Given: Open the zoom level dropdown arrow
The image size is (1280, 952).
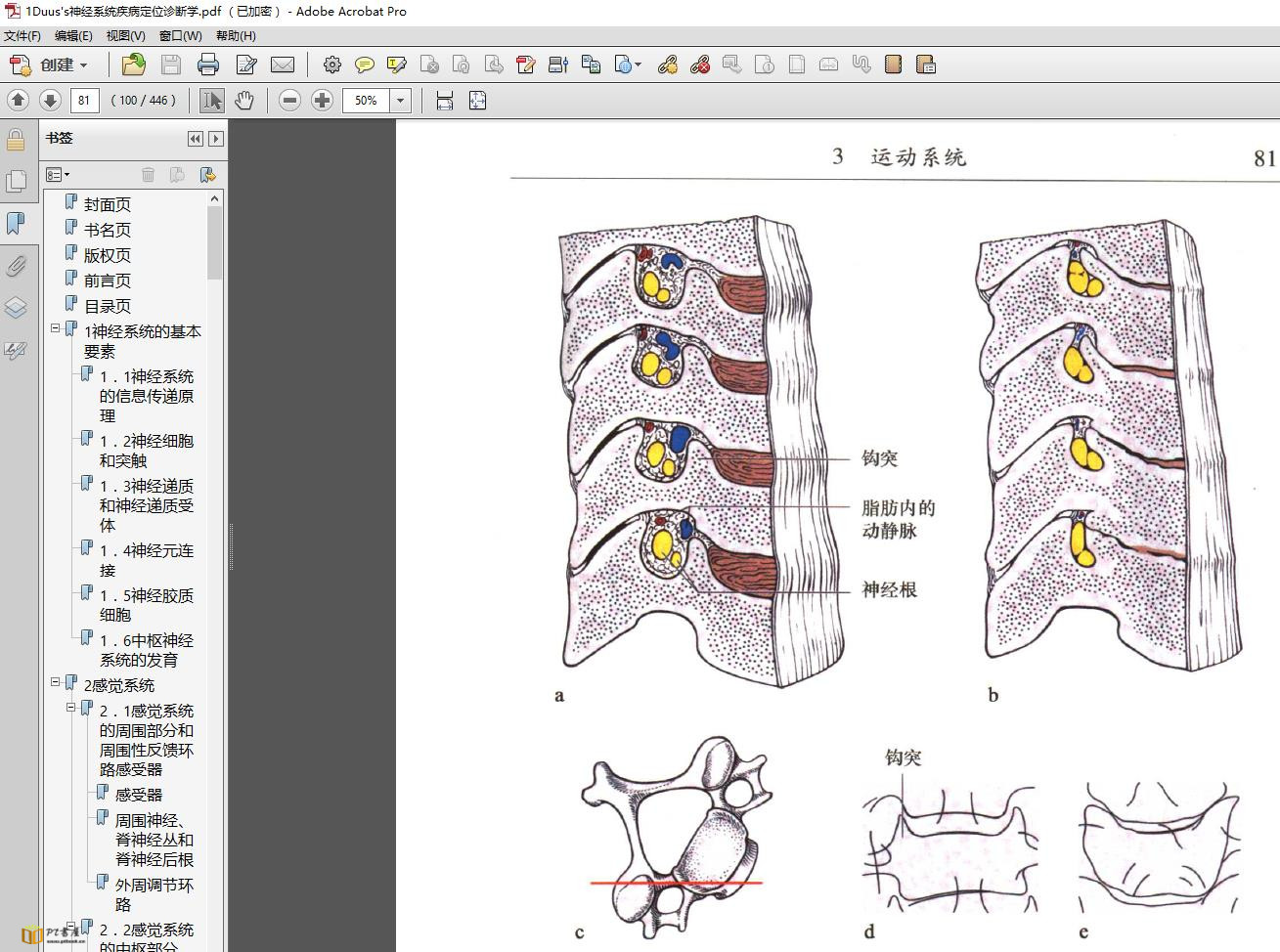Looking at the screenshot, I should tap(400, 100).
